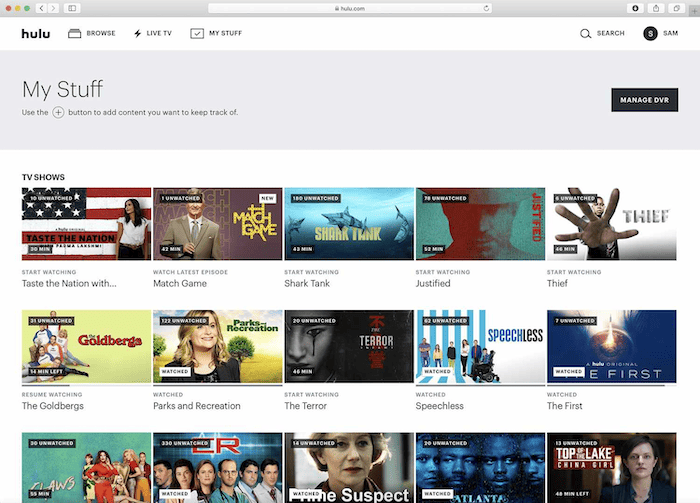
Task: Click the 'Speechless' title link
Action: [x=440, y=406]
